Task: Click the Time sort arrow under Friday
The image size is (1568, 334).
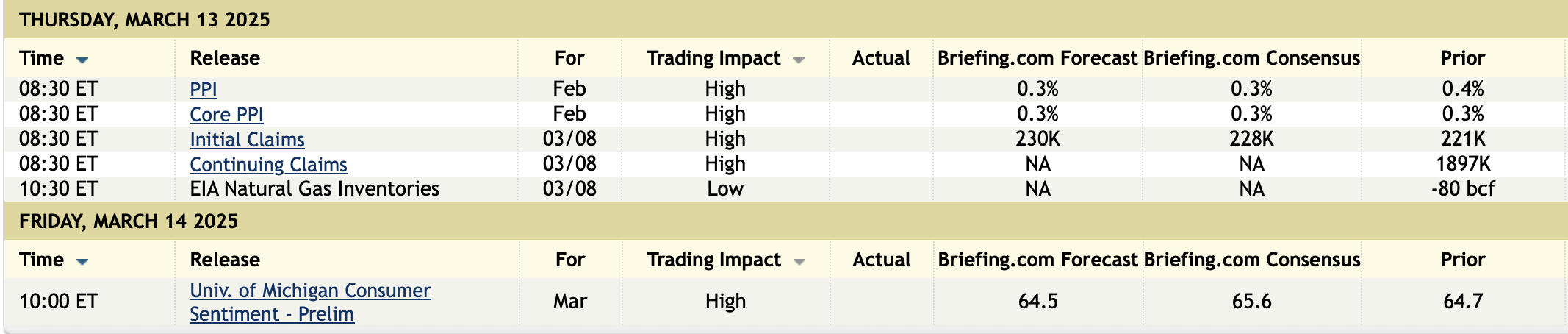Action: pos(82,262)
